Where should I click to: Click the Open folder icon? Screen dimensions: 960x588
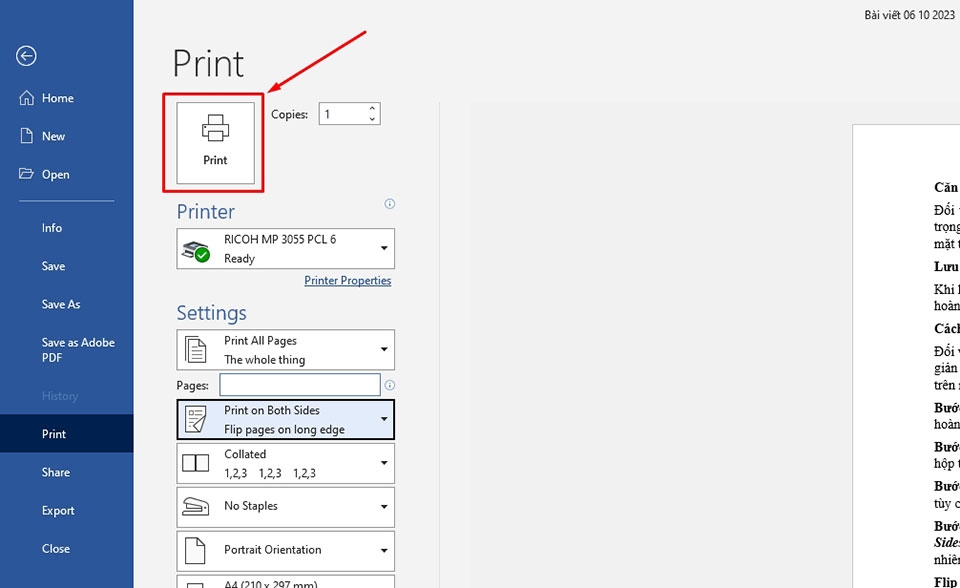coord(26,174)
